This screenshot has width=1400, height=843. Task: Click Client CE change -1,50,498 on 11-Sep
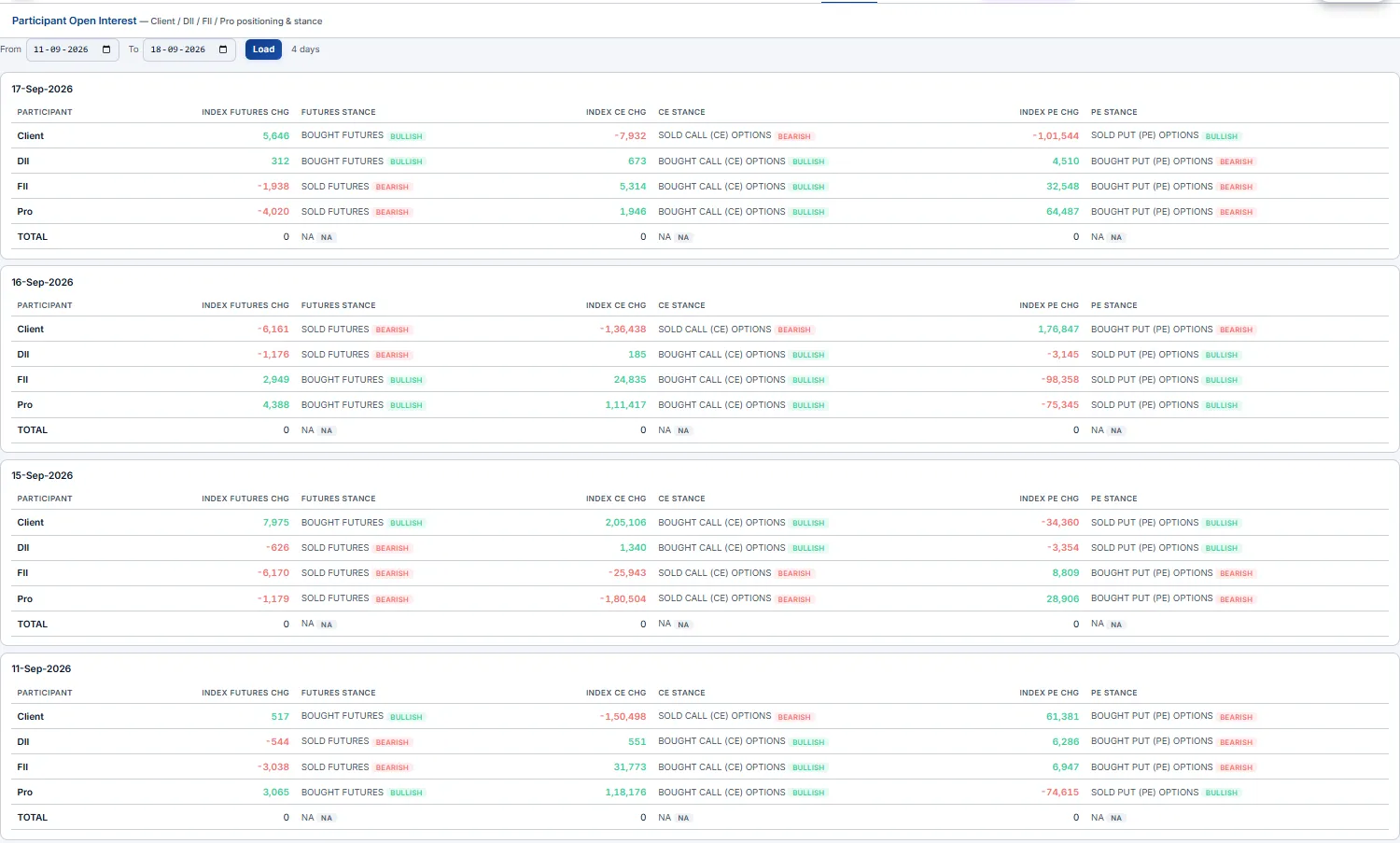click(x=623, y=717)
